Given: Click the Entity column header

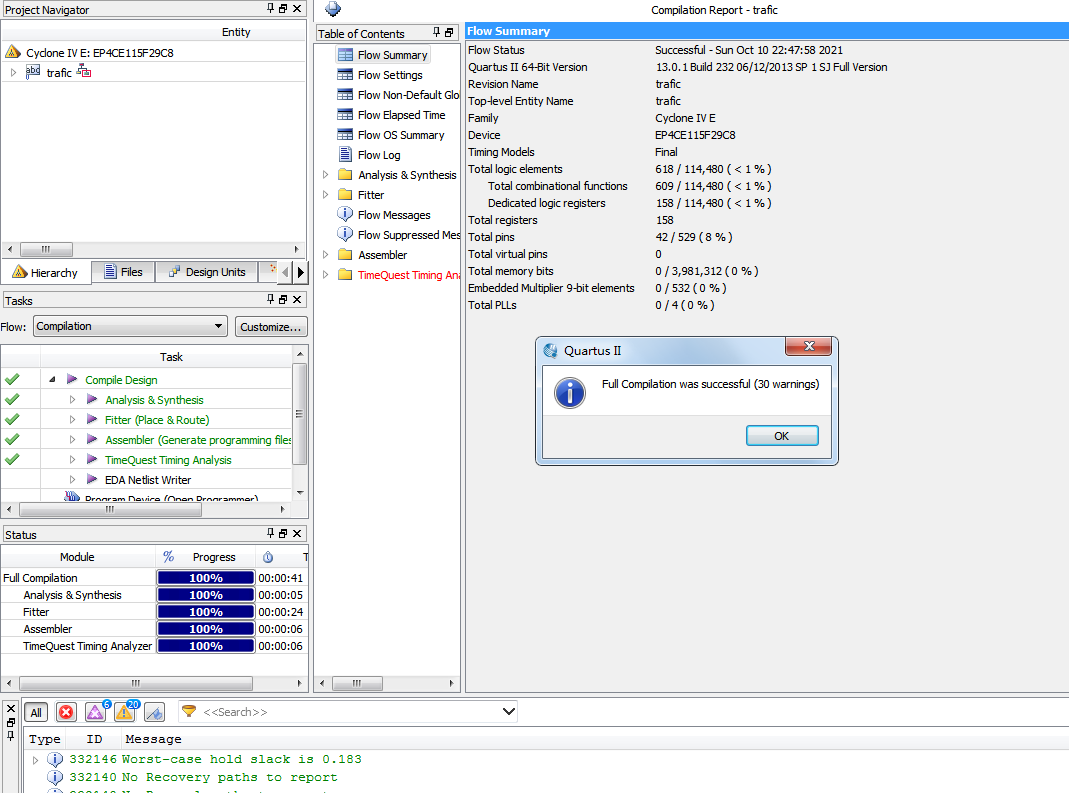Looking at the screenshot, I should [236, 32].
